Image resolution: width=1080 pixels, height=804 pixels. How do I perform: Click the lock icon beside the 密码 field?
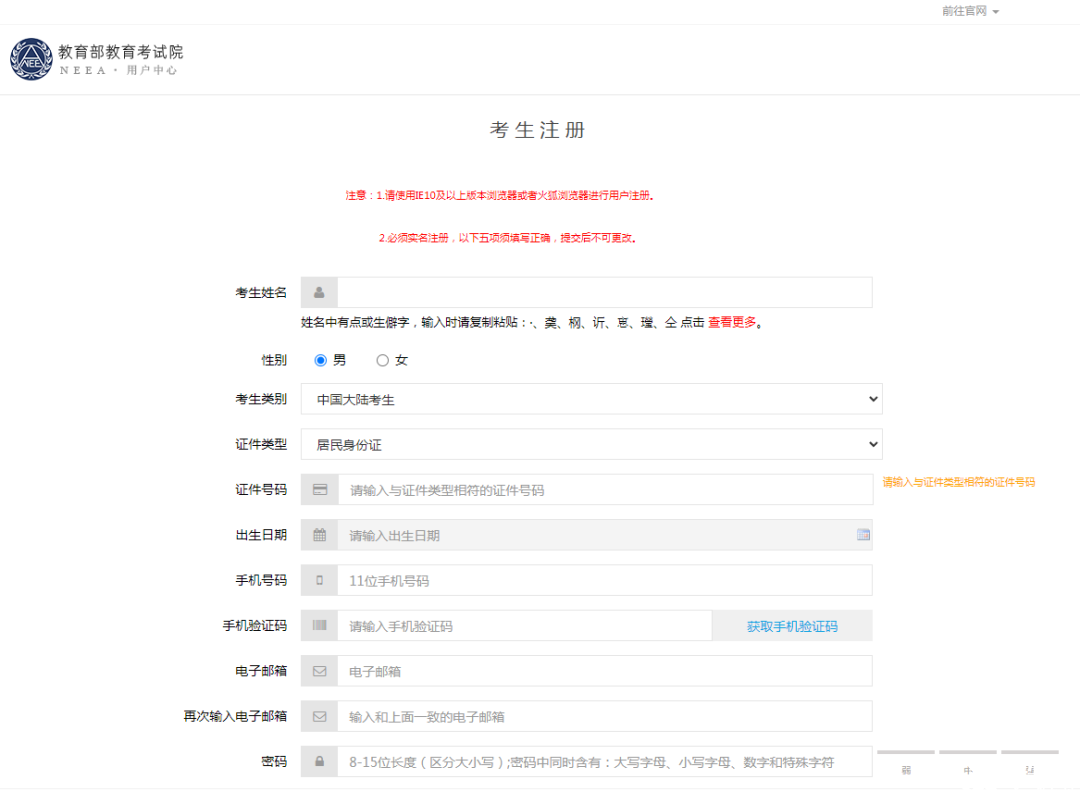[319, 762]
